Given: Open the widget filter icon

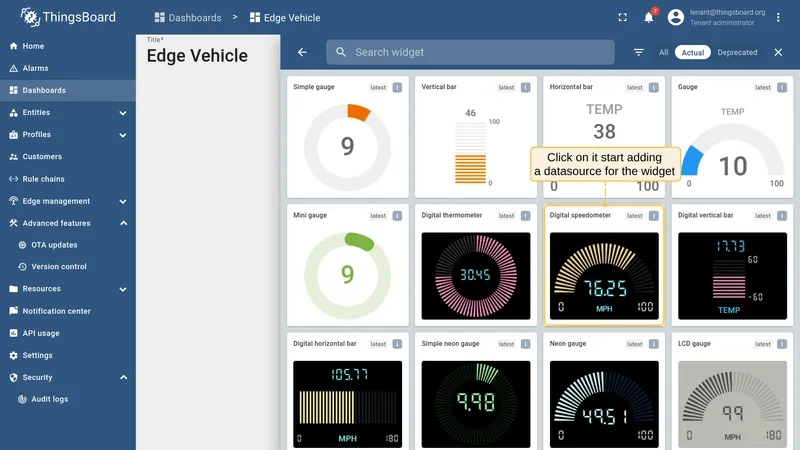Looking at the screenshot, I should 638,52.
